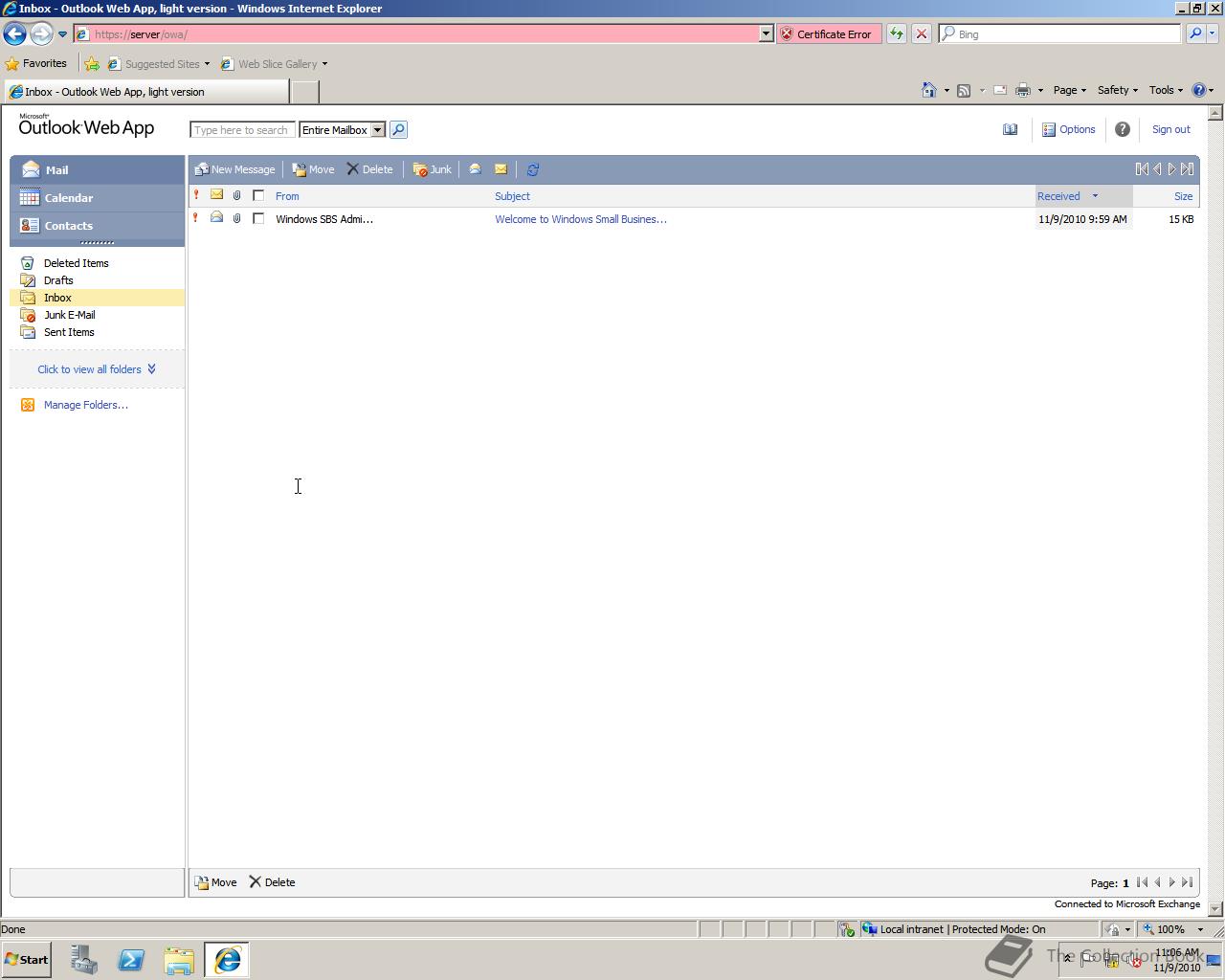Image resolution: width=1225 pixels, height=980 pixels.
Task: Click Delete in the top toolbar
Action: point(369,169)
